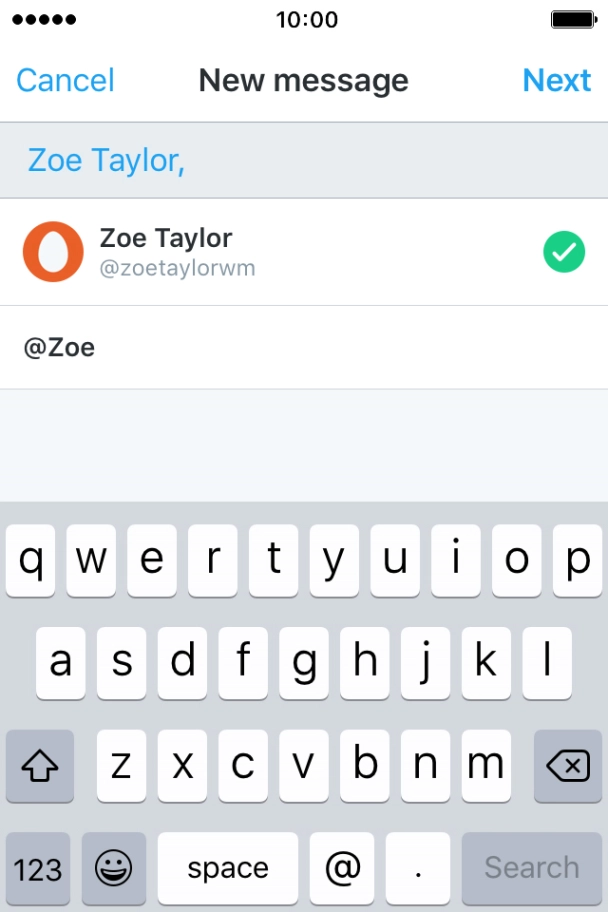Screen dimensions: 608x912
Task: Tap the recipient field with Zoe Taylor
Action: tap(300, 160)
